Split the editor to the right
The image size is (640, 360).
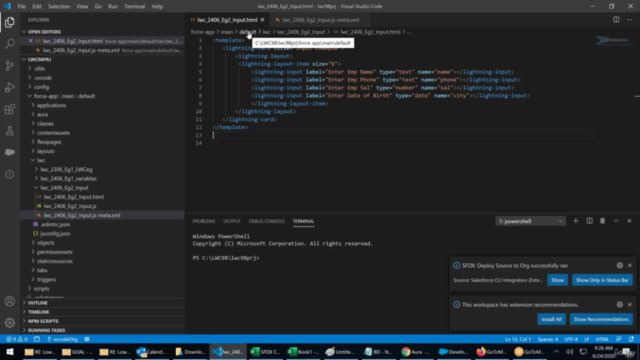pos(616,20)
